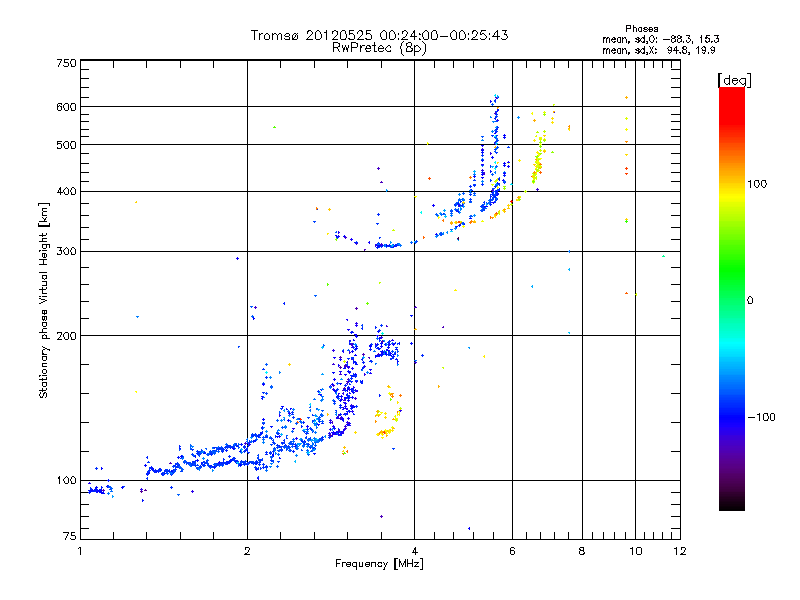Click the '100' colorbar tick label
Screen dimensions: 800x600
757,184
